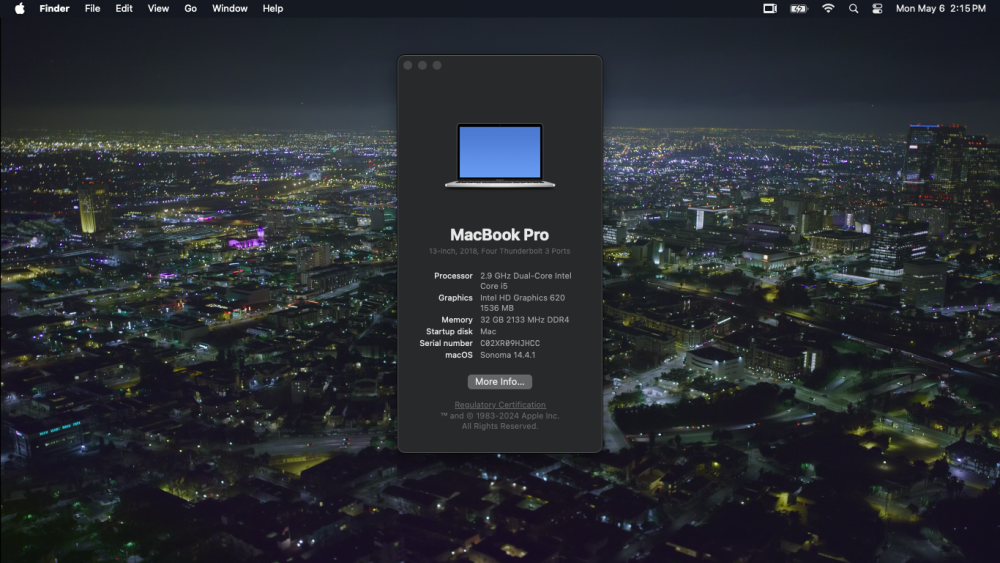The image size is (1000, 563).
Task: Click the Serial number label
Action: point(446,343)
